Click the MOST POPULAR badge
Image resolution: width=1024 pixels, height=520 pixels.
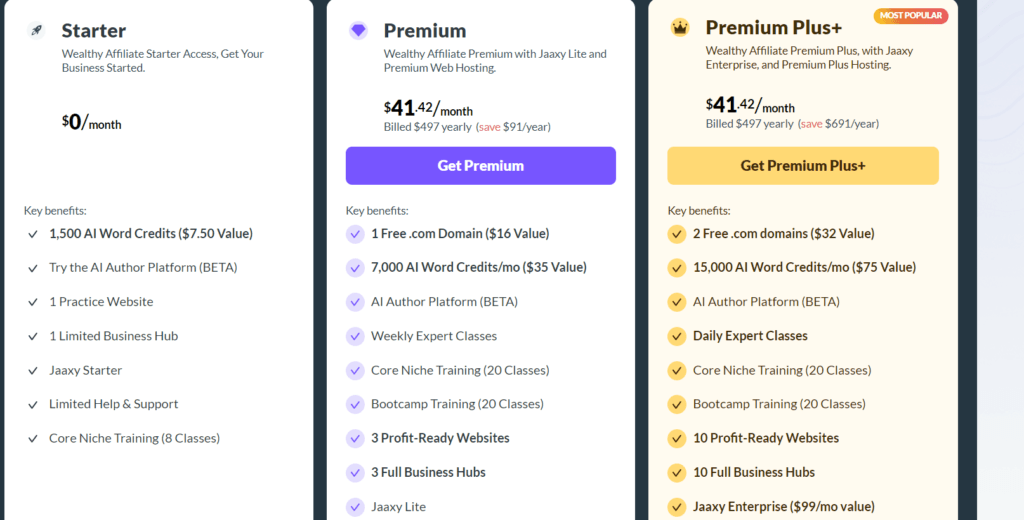(910, 16)
